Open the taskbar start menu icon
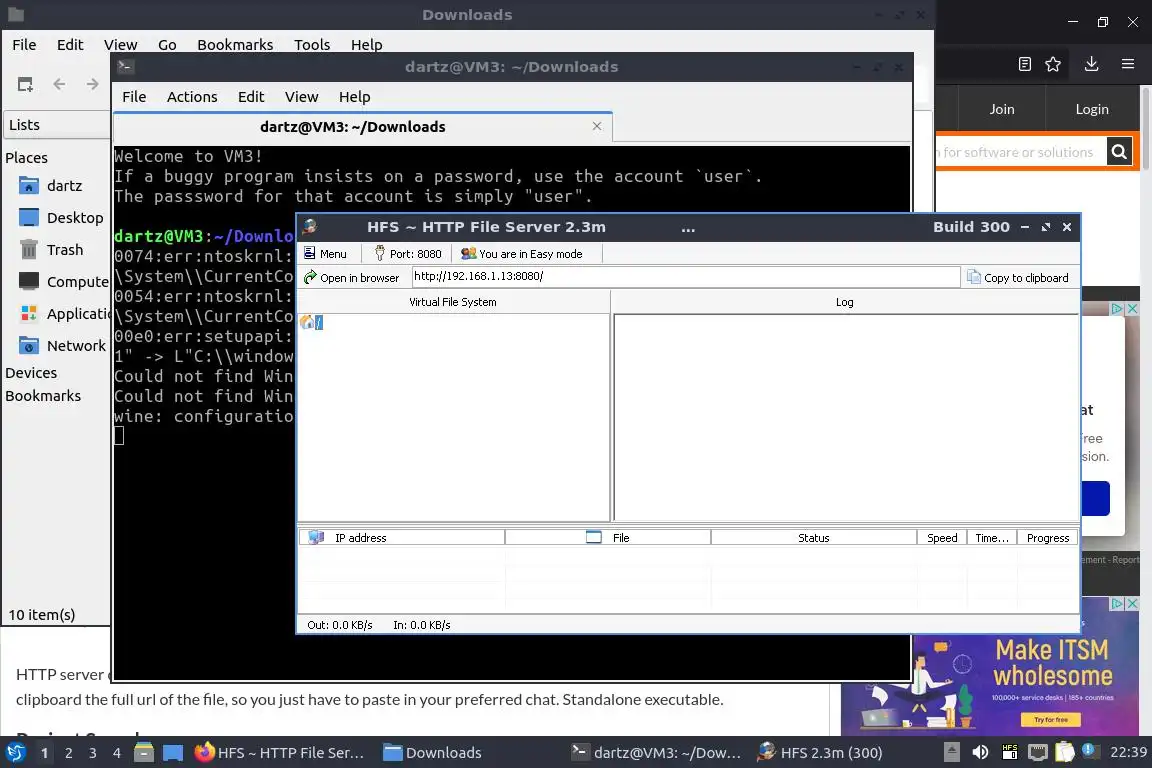Screen dimensions: 1152x768 [15, 753]
